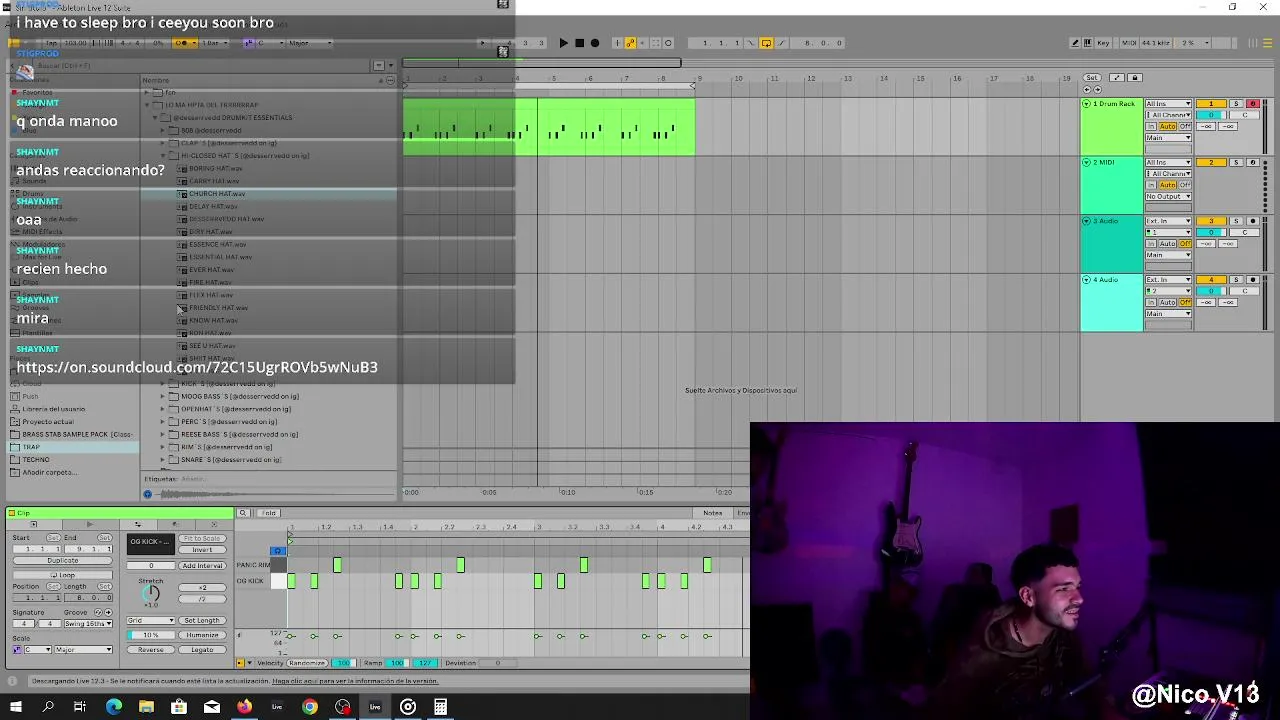1280x720 pixels.
Task: Click bar 12 on the arrangement ruler
Action: pos(810,78)
